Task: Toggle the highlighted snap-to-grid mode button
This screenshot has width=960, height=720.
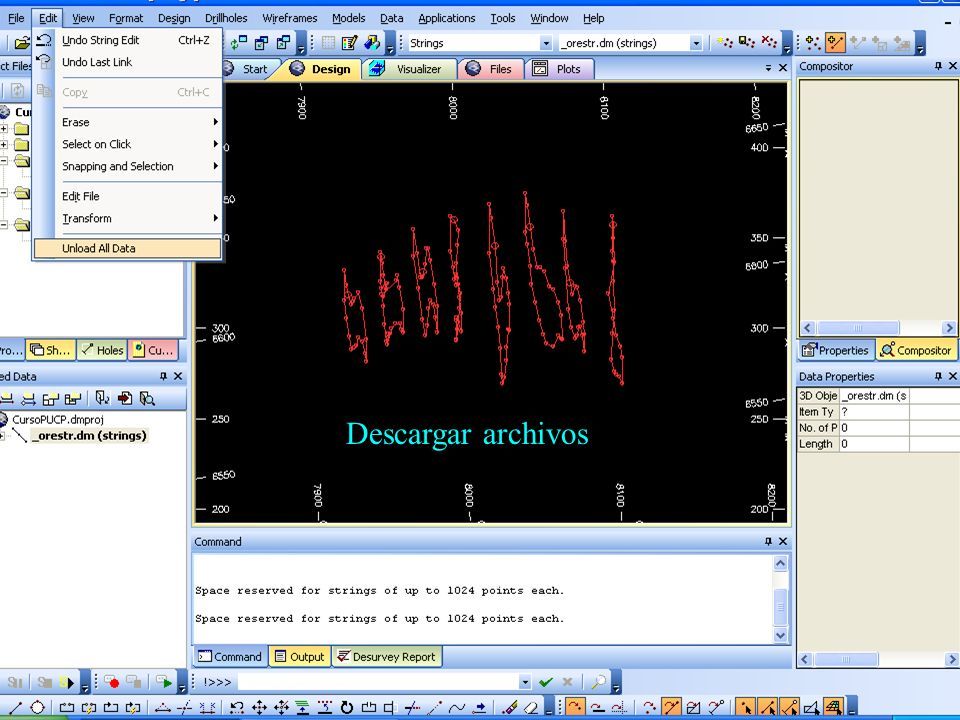Action: (833, 707)
